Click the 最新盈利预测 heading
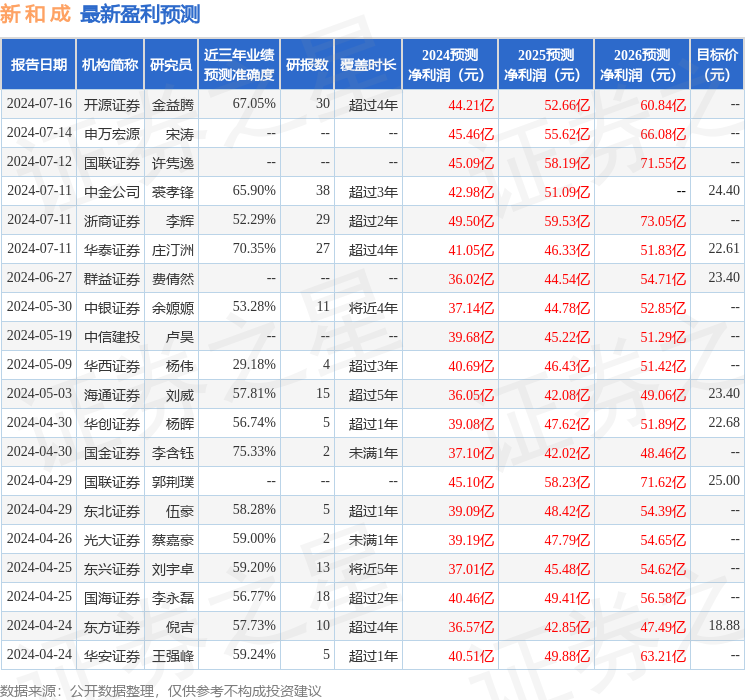 coord(140,14)
